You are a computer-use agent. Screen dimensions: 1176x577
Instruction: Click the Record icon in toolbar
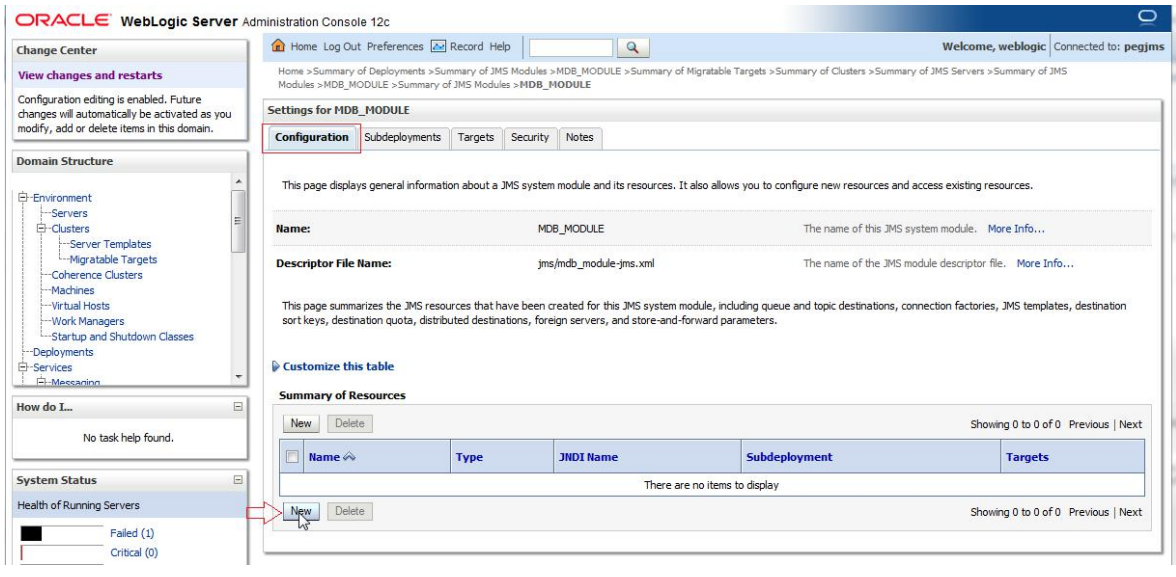point(439,47)
